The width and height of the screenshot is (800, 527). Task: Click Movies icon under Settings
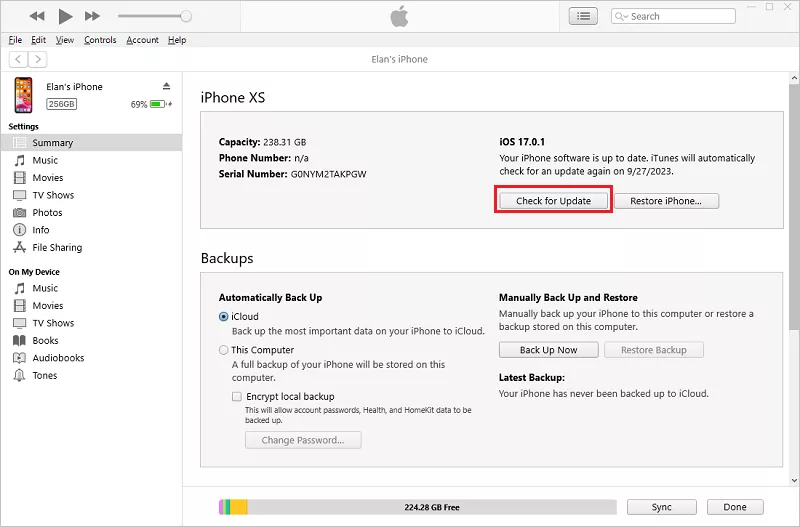tap(19, 178)
